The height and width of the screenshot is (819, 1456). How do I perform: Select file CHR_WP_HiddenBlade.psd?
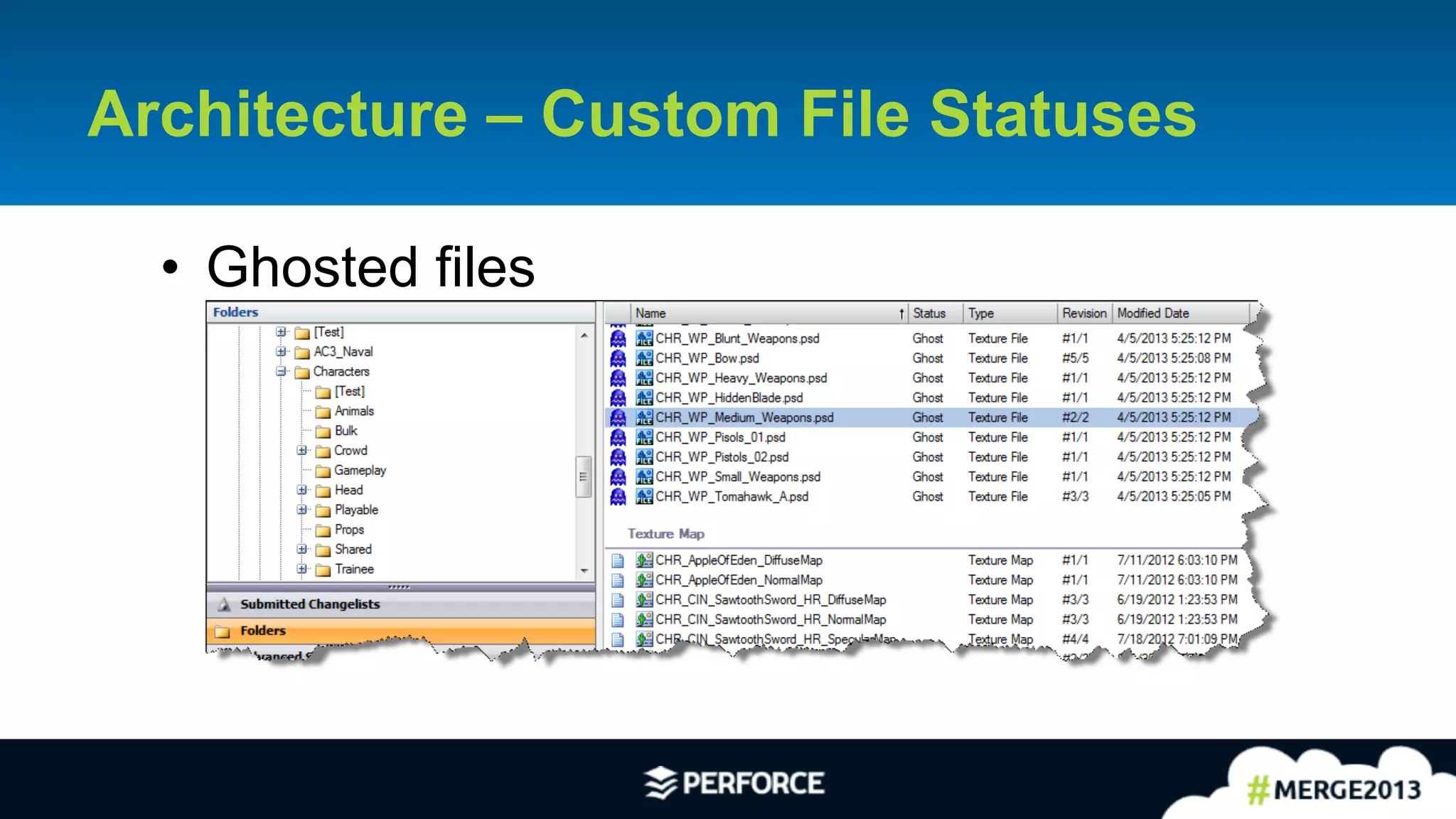pos(729,397)
